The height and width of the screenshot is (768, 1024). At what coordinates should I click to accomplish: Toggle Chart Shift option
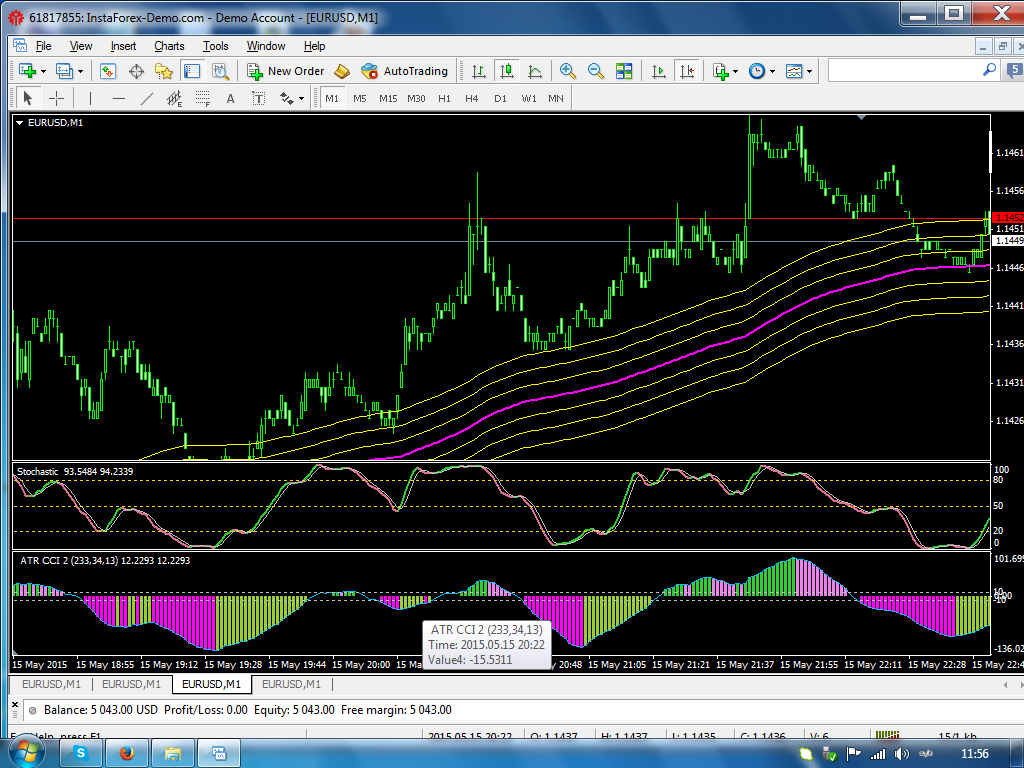(687, 71)
